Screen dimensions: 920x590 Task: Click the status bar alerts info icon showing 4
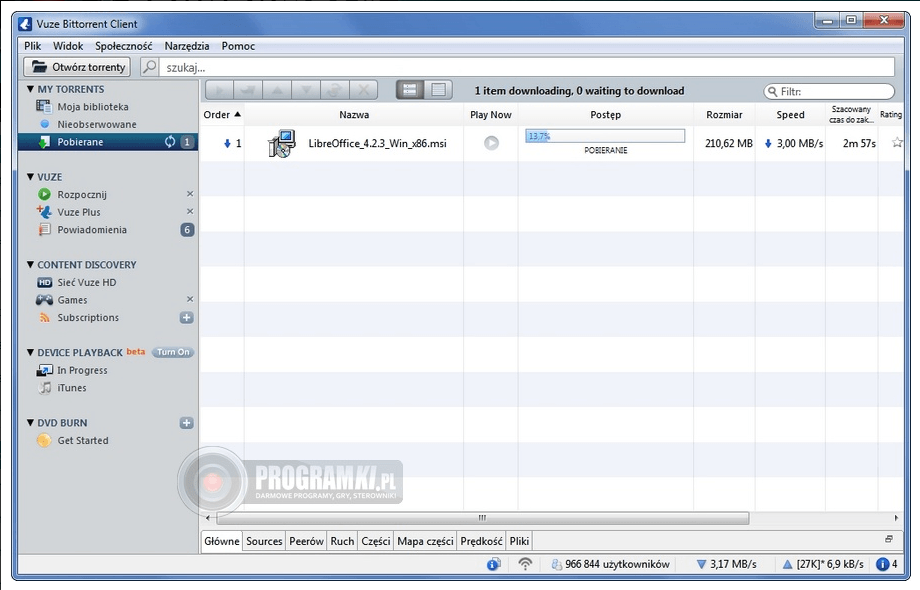882,564
